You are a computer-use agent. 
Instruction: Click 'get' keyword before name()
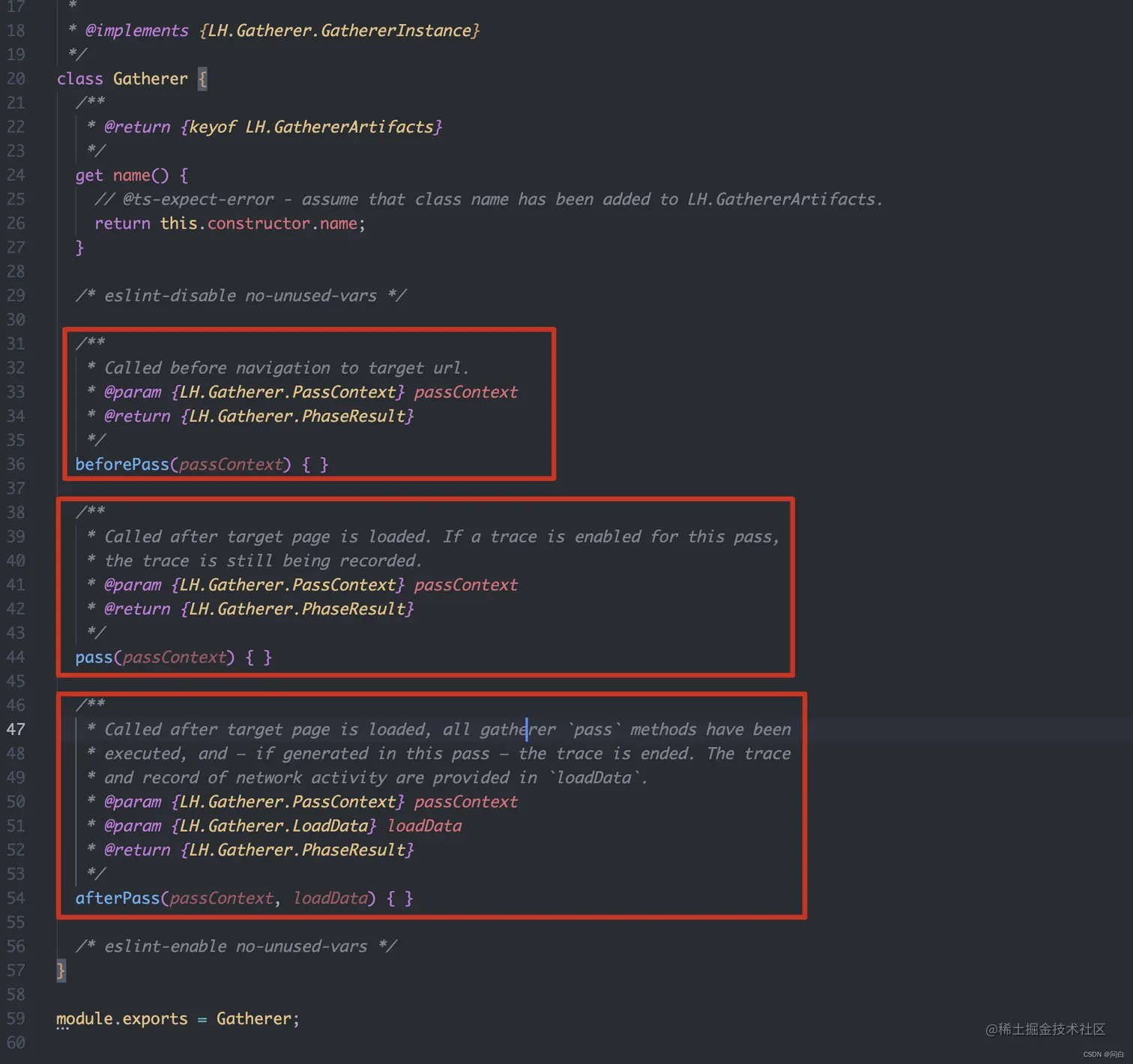point(89,176)
